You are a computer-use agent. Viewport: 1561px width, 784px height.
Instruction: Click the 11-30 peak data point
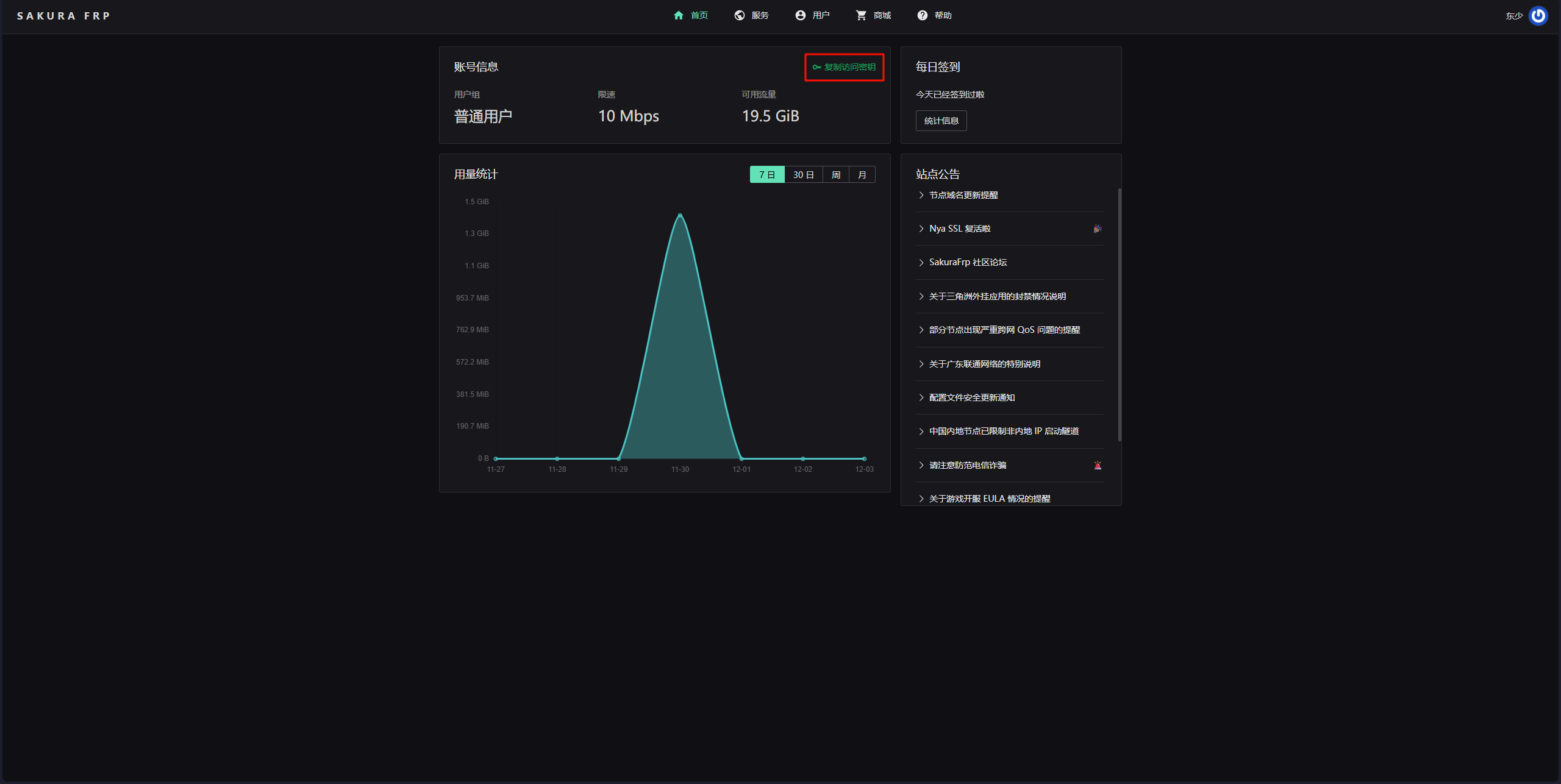(680, 215)
